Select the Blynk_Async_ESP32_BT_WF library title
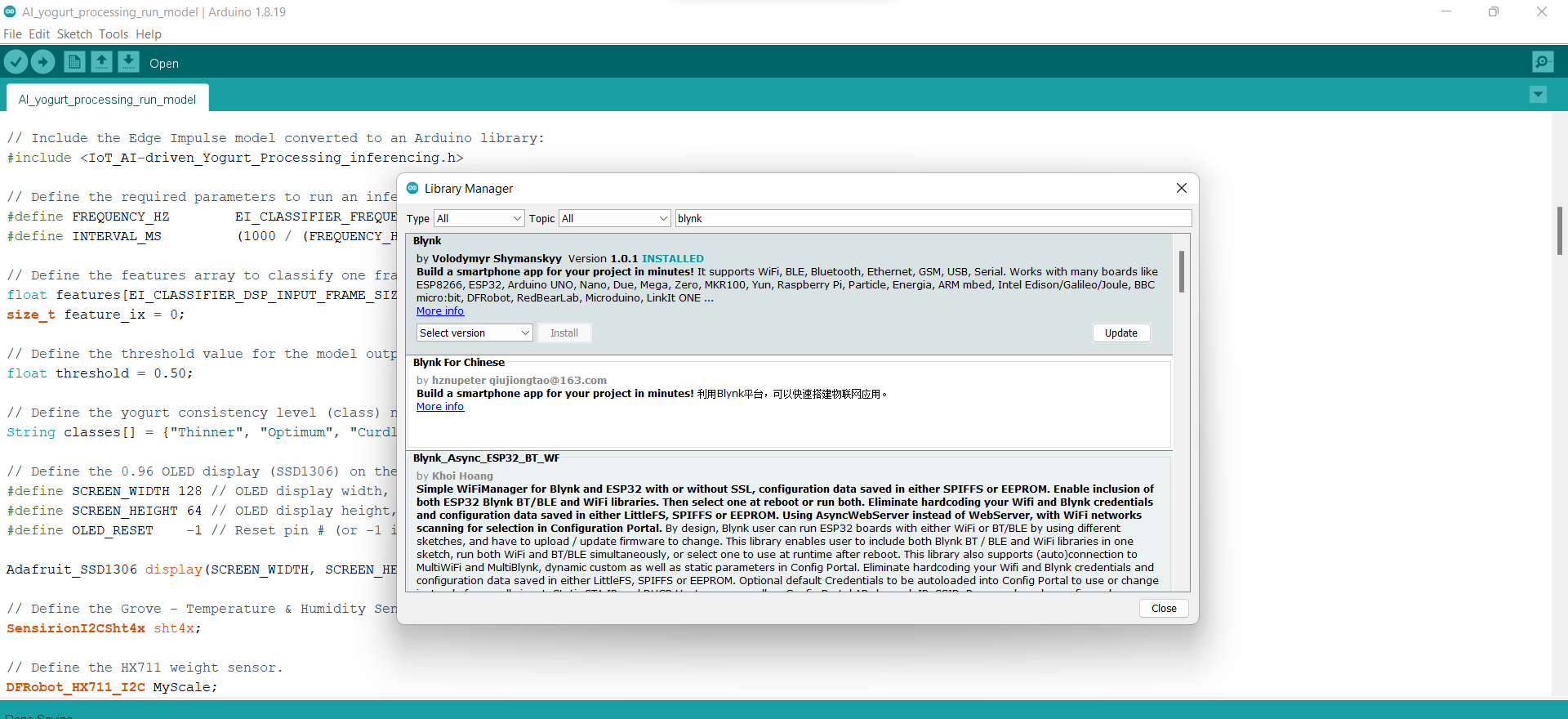Viewport: 1568px width, 719px height. tap(486, 458)
